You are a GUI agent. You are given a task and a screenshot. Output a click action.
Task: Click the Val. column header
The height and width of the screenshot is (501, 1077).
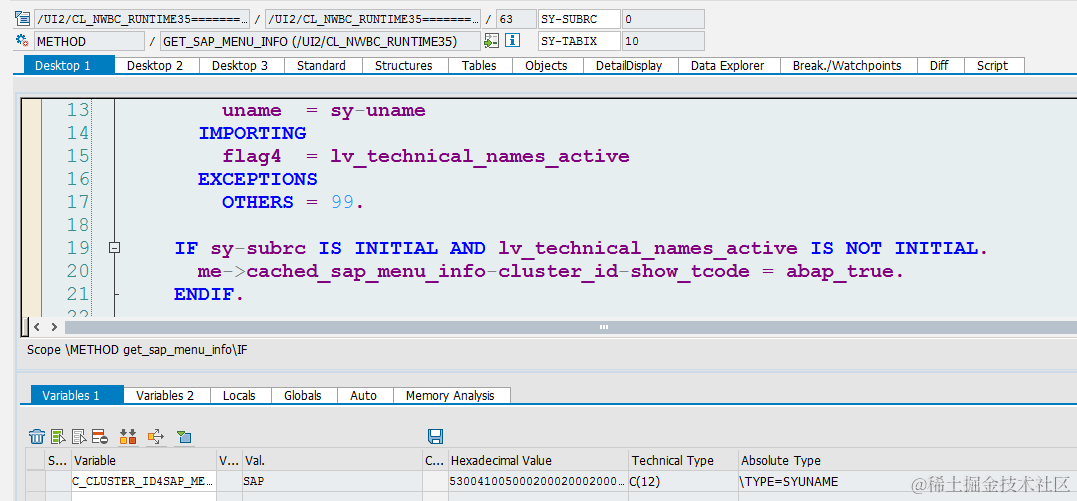point(331,460)
